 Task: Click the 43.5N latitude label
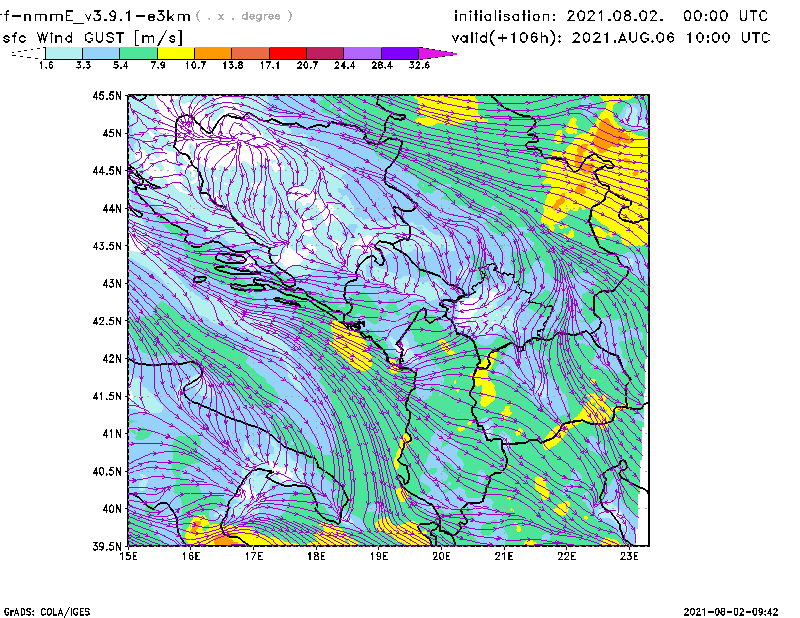[x=107, y=245]
